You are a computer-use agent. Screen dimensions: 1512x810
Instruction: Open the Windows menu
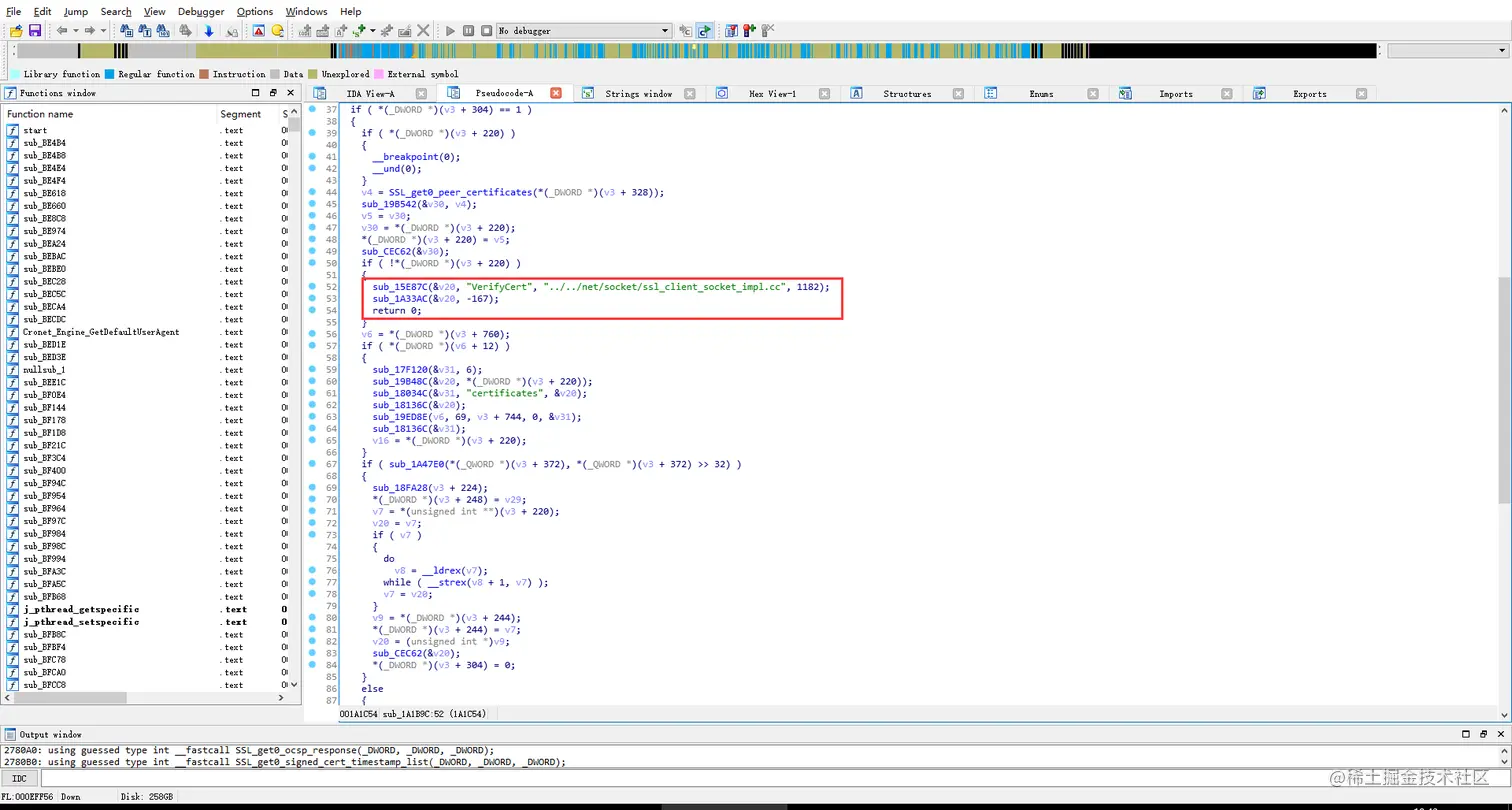306,11
